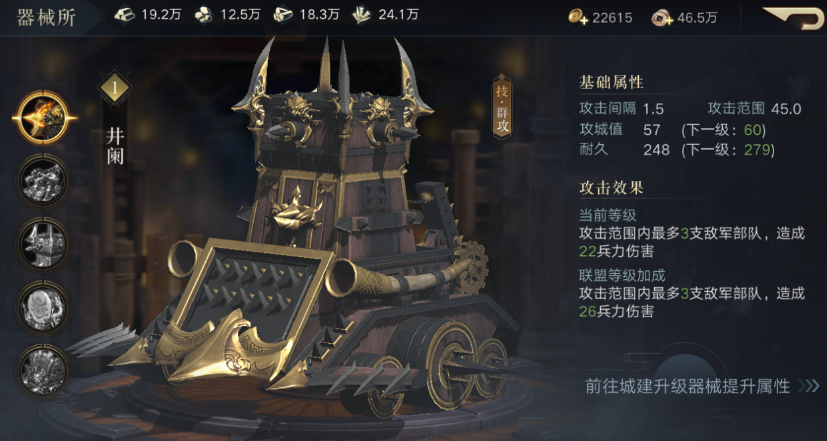827x441 pixels.
Task: Tap the grain resource icon showing 12.5万
Action: pyautogui.click(x=204, y=15)
